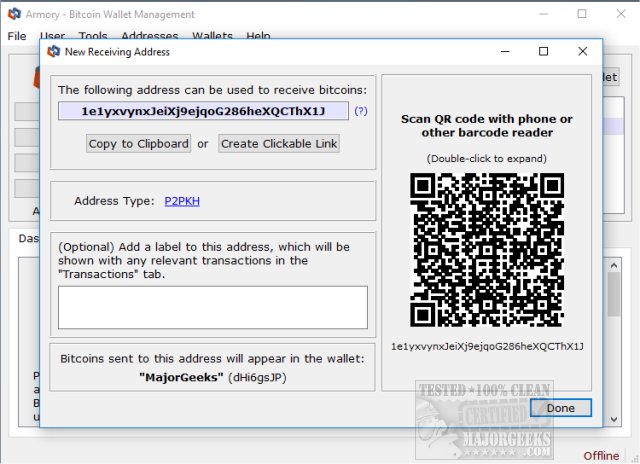
Task: Open the User menu in the Armory window
Action: 52,36
